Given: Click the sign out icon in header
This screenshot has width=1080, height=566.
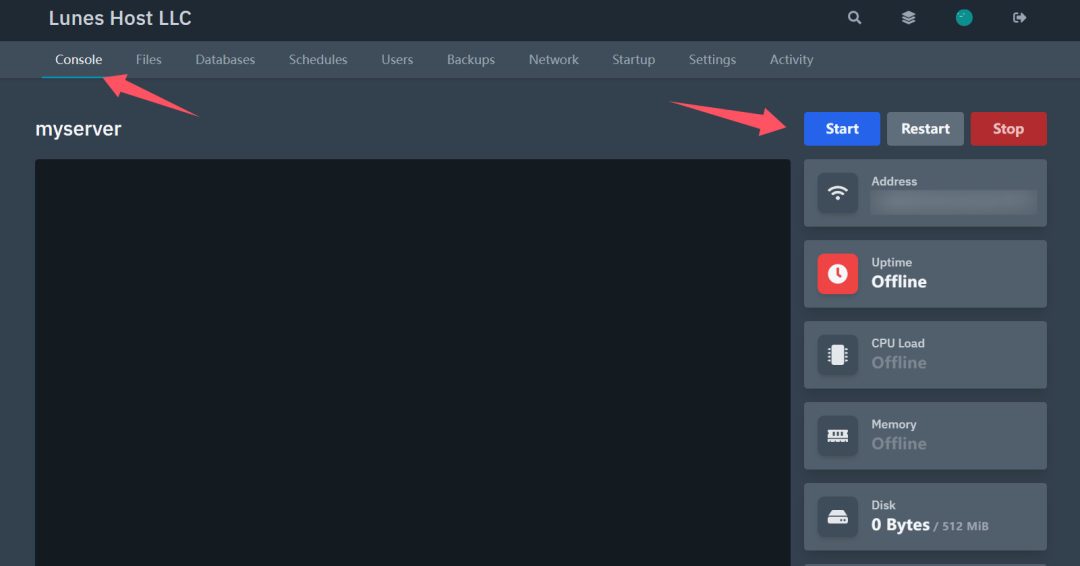Looking at the screenshot, I should [x=1019, y=18].
